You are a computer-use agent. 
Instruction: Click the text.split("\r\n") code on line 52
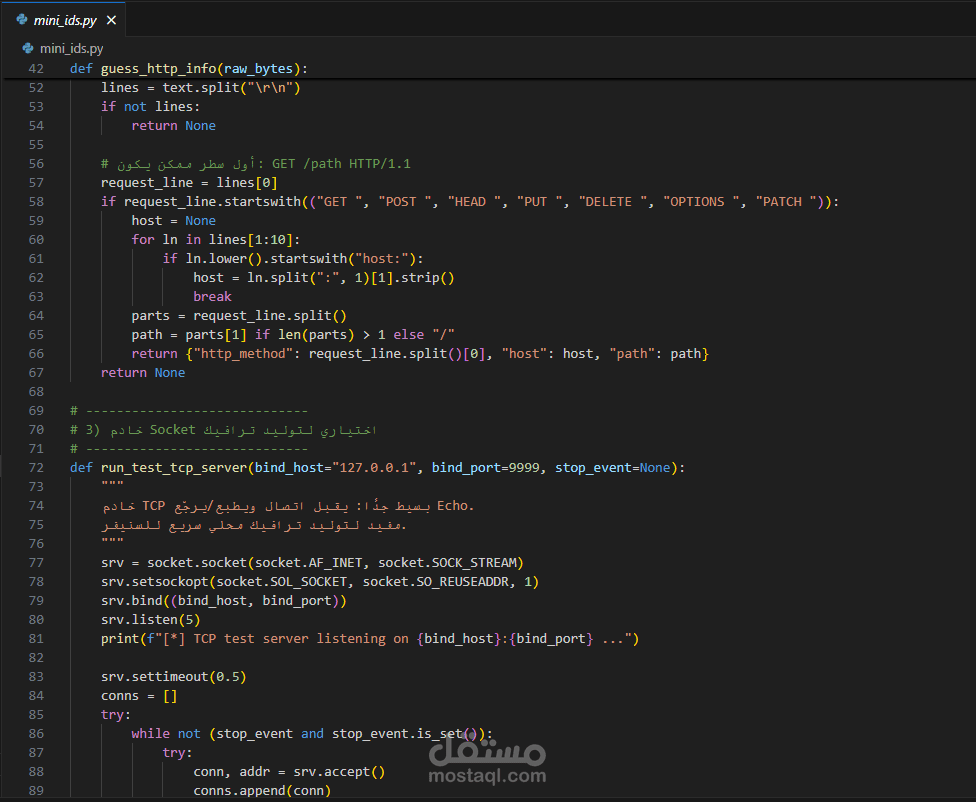[232, 88]
